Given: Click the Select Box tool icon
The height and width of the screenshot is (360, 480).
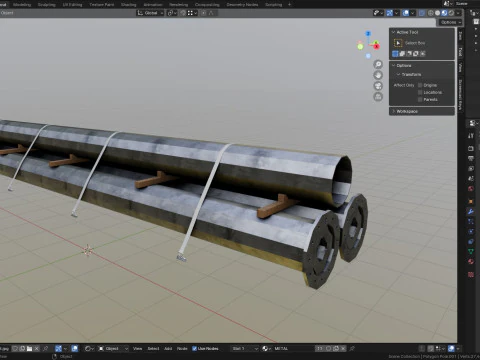Looking at the screenshot, I should click(398, 43).
